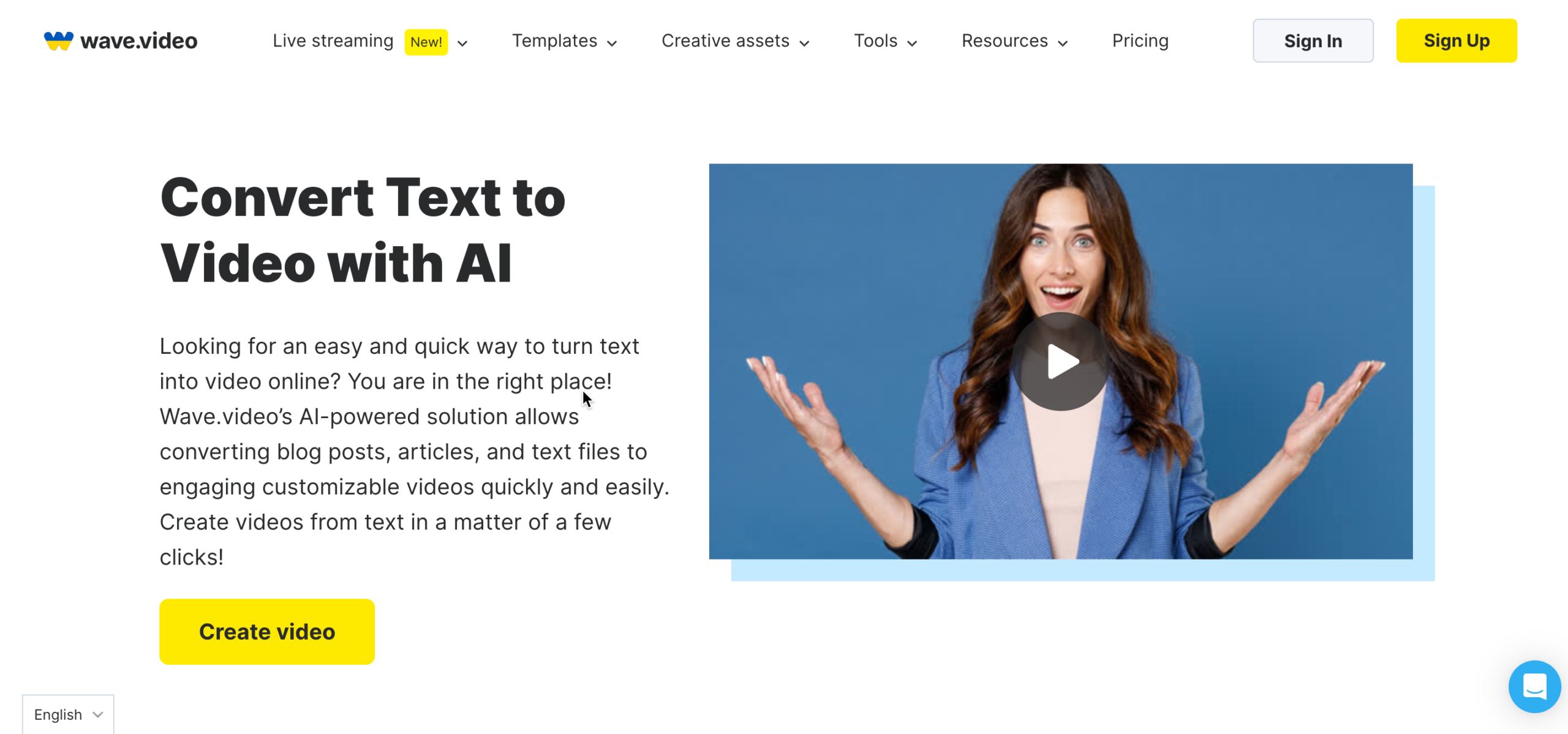Expand the Creative assets chevron
Screen dimensions: 1568x734
pos(805,43)
